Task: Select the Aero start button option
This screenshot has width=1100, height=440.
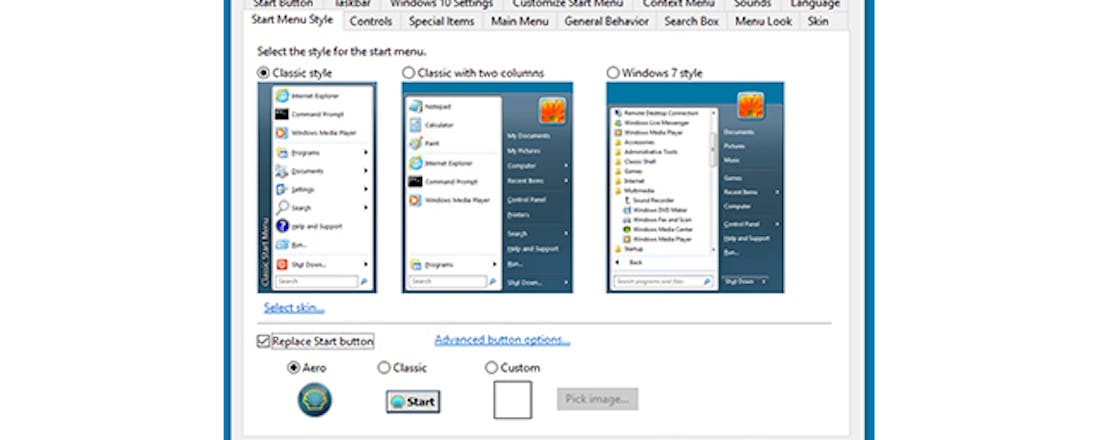Action: [293, 368]
